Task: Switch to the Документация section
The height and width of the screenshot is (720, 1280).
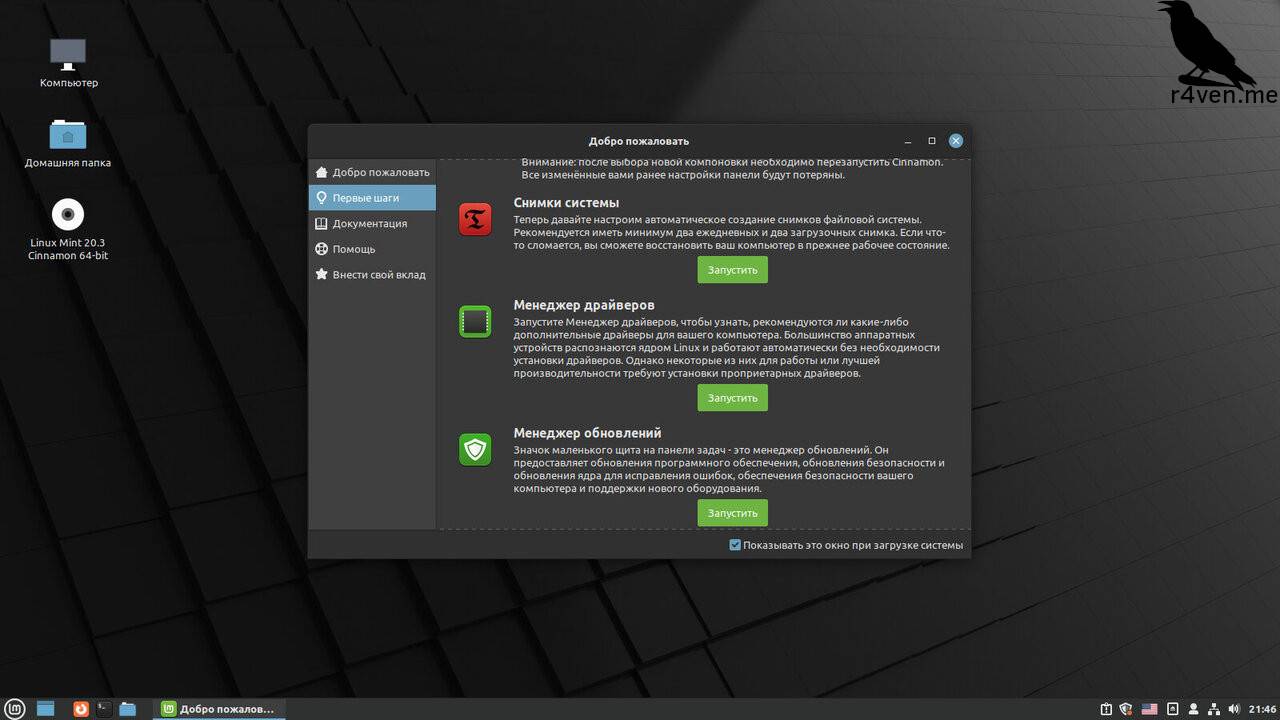Action: (x=369, y=224)
